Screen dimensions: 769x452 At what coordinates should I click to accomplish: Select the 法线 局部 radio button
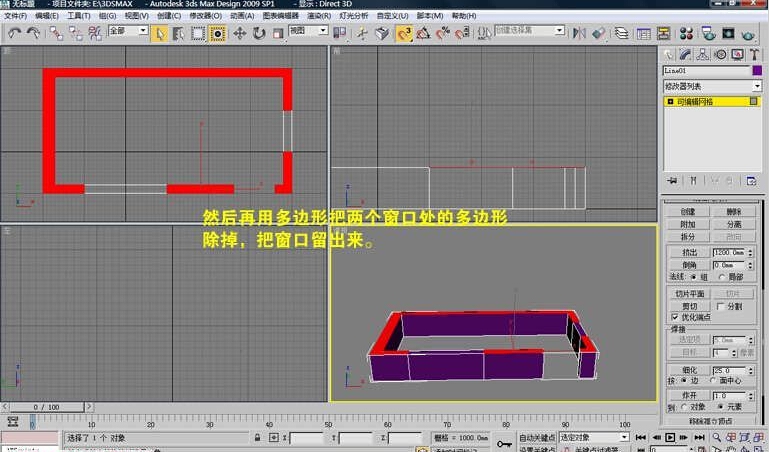(x=722, y=277)
